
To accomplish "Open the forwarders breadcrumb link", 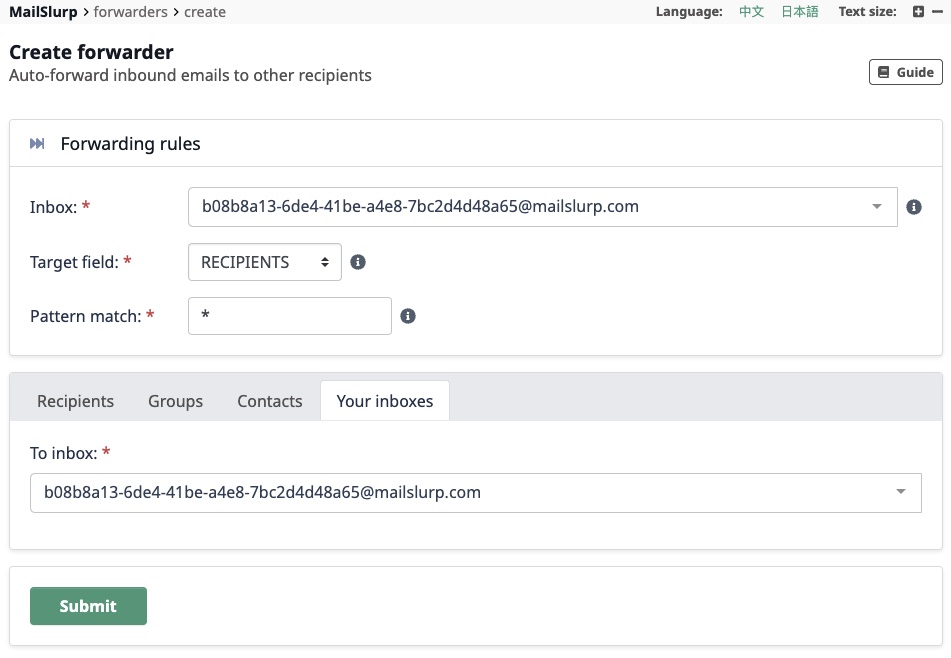I will click(x=130, y=12).
